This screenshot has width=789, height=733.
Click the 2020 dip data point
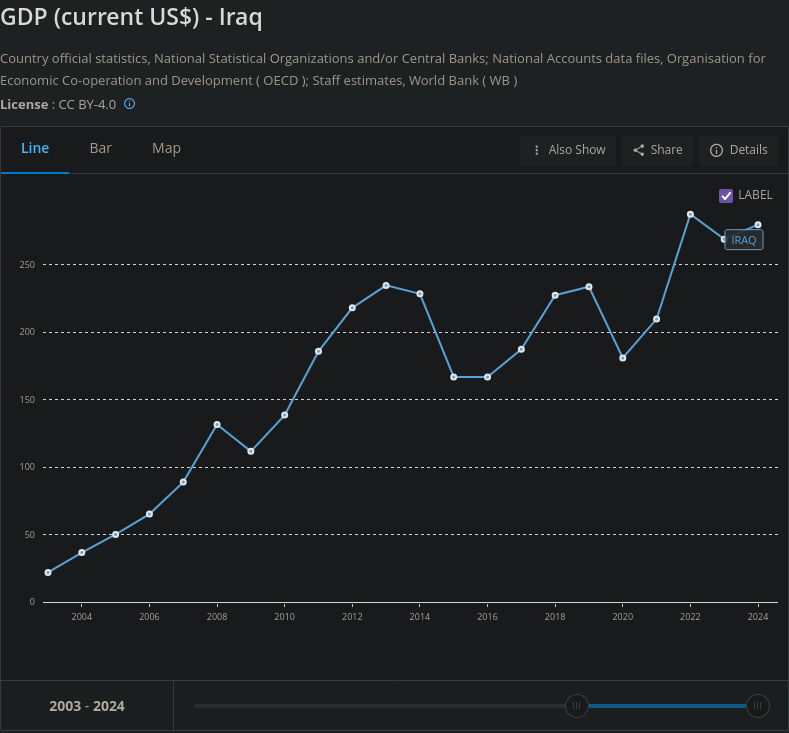pos(623,358)
